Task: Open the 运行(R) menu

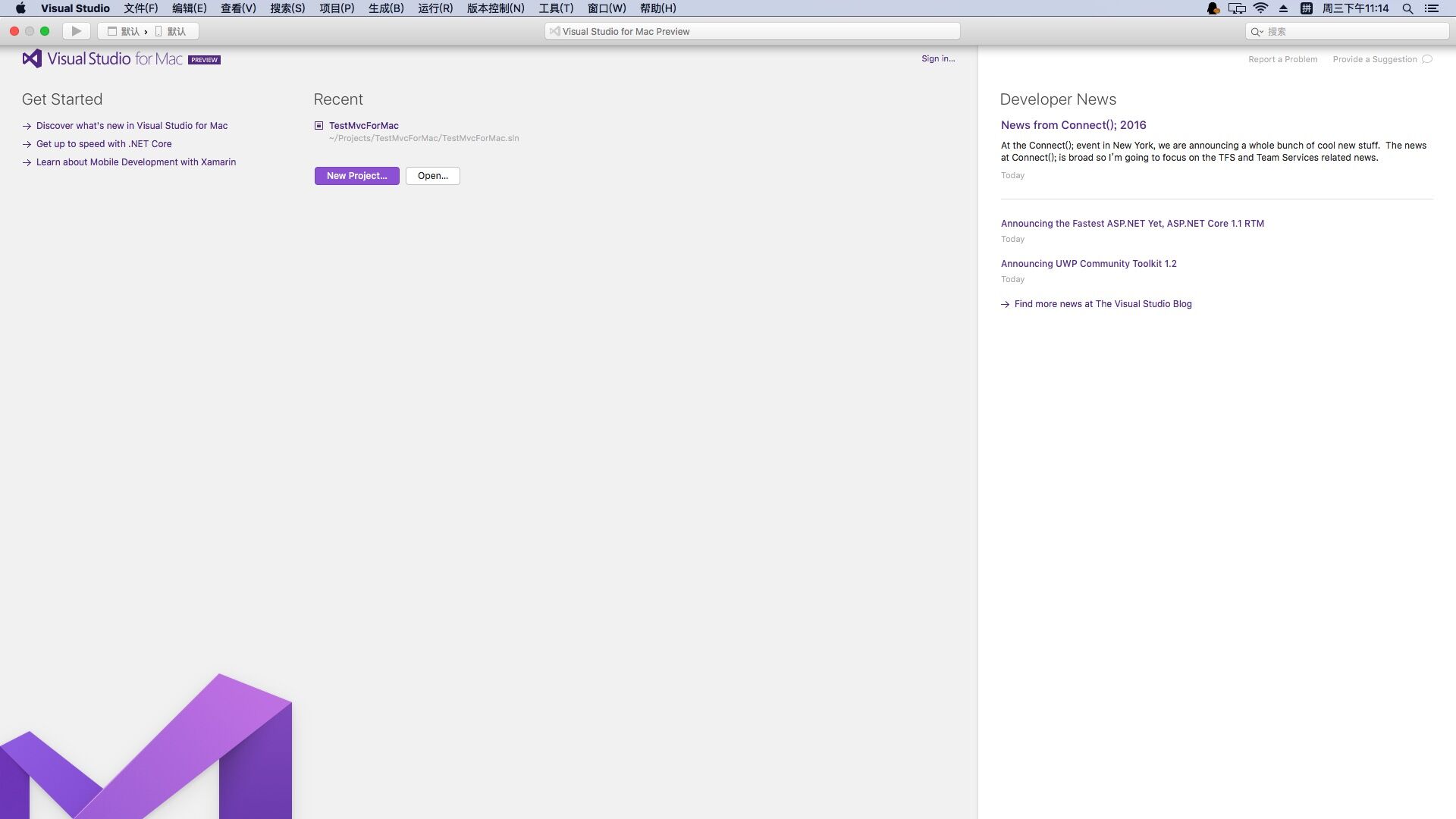Action: click(x=435, y=8)
